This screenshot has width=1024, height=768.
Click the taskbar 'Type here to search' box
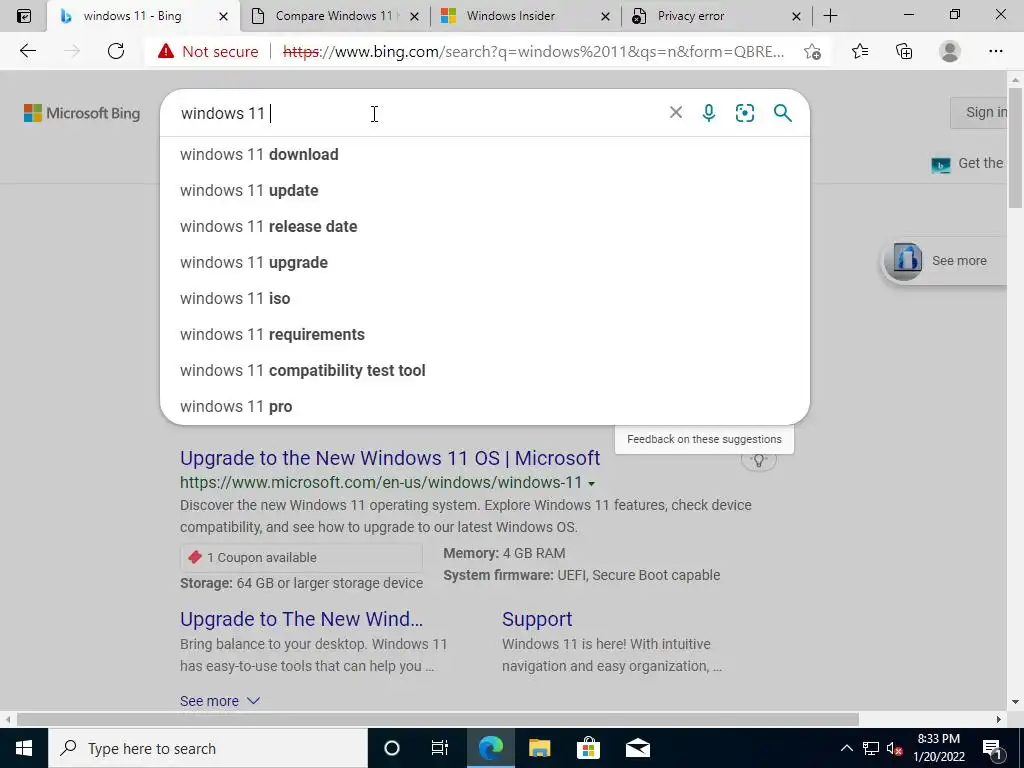tap(208, 748)
